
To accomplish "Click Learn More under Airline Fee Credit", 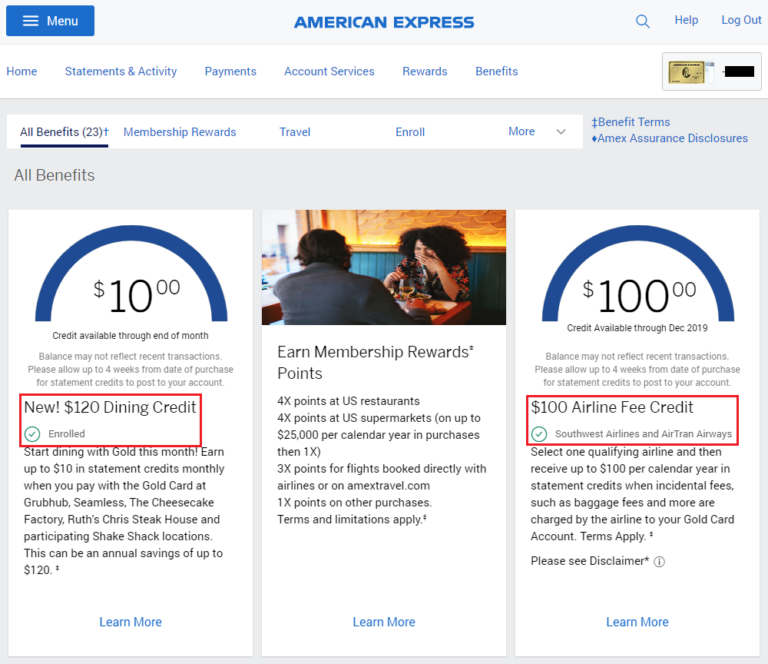I will tap(637, 622).
